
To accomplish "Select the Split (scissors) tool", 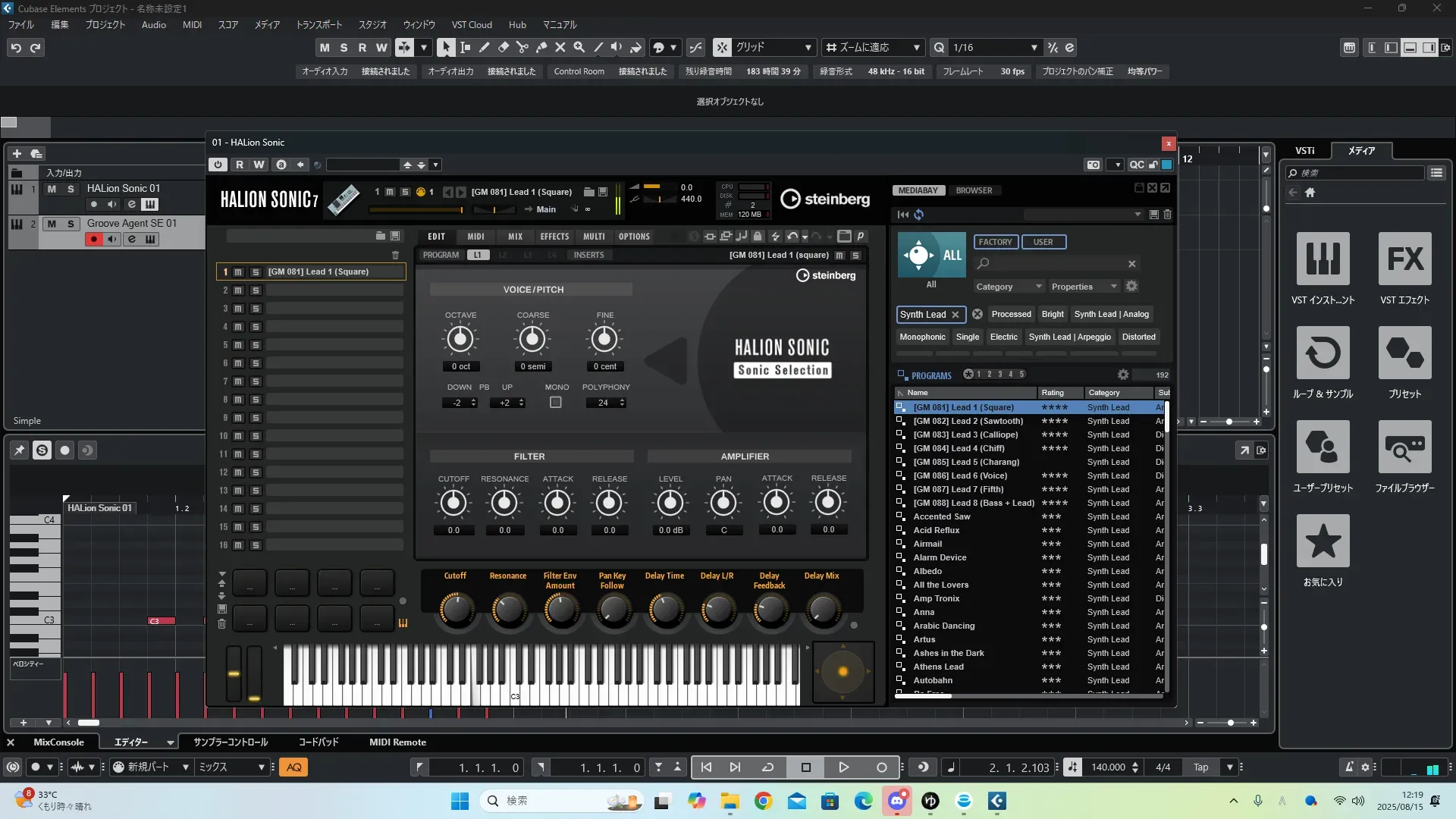I will point(522,47).
